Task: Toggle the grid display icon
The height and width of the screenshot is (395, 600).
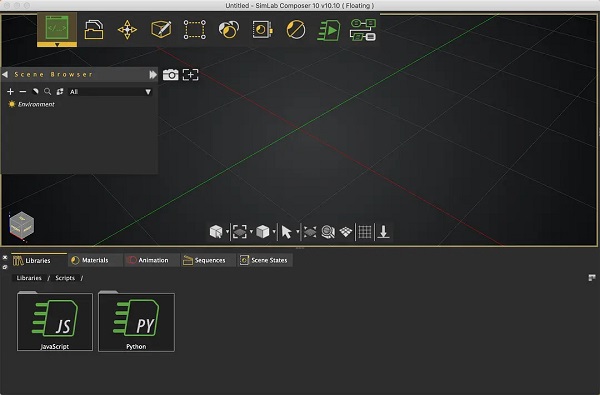Action: click(365, 232)
